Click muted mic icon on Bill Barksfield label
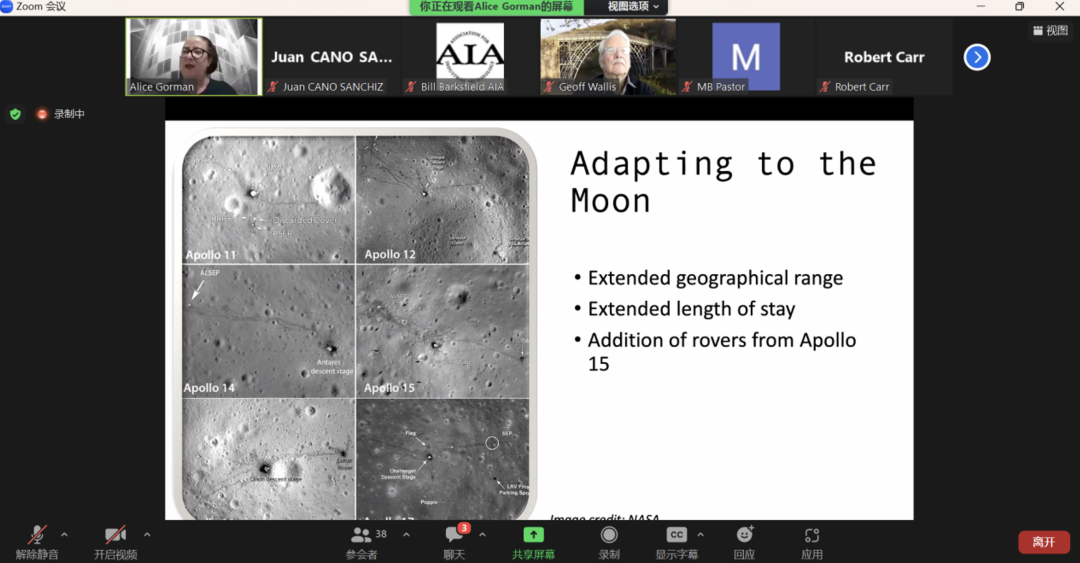The height and width of the screenshot is (563, 1080). tap(411, 87)
